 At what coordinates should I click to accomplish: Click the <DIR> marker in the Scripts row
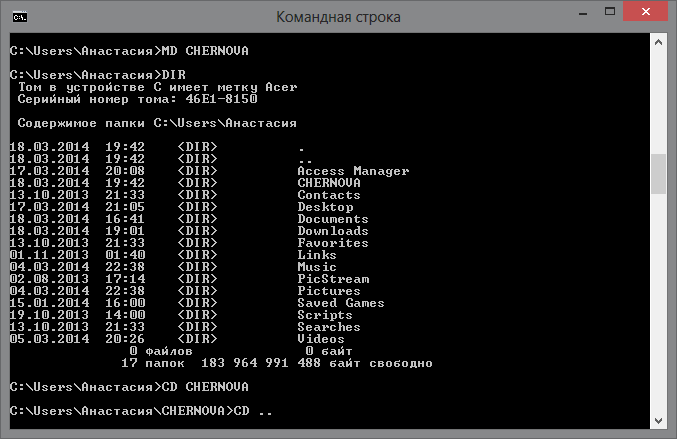[197, 315]
